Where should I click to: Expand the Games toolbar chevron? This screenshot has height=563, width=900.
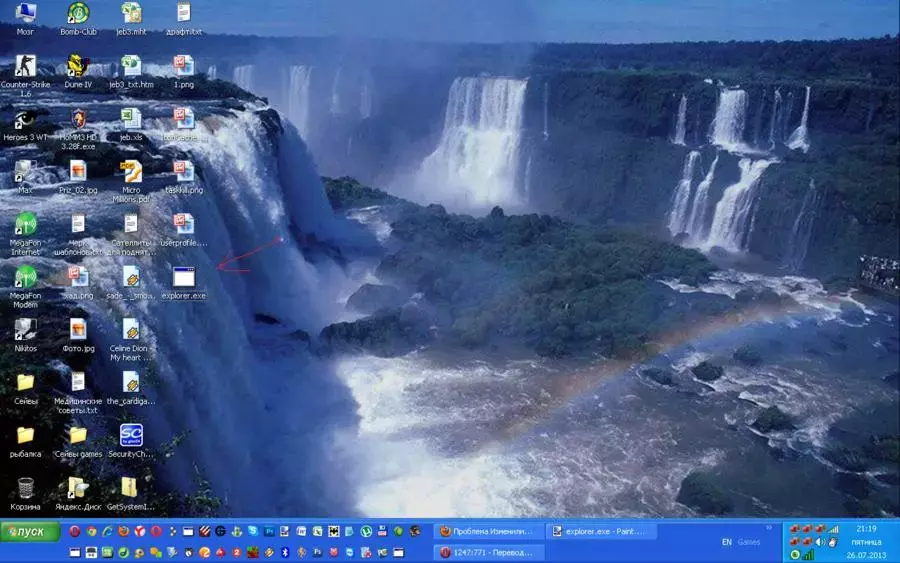[769, 527]
